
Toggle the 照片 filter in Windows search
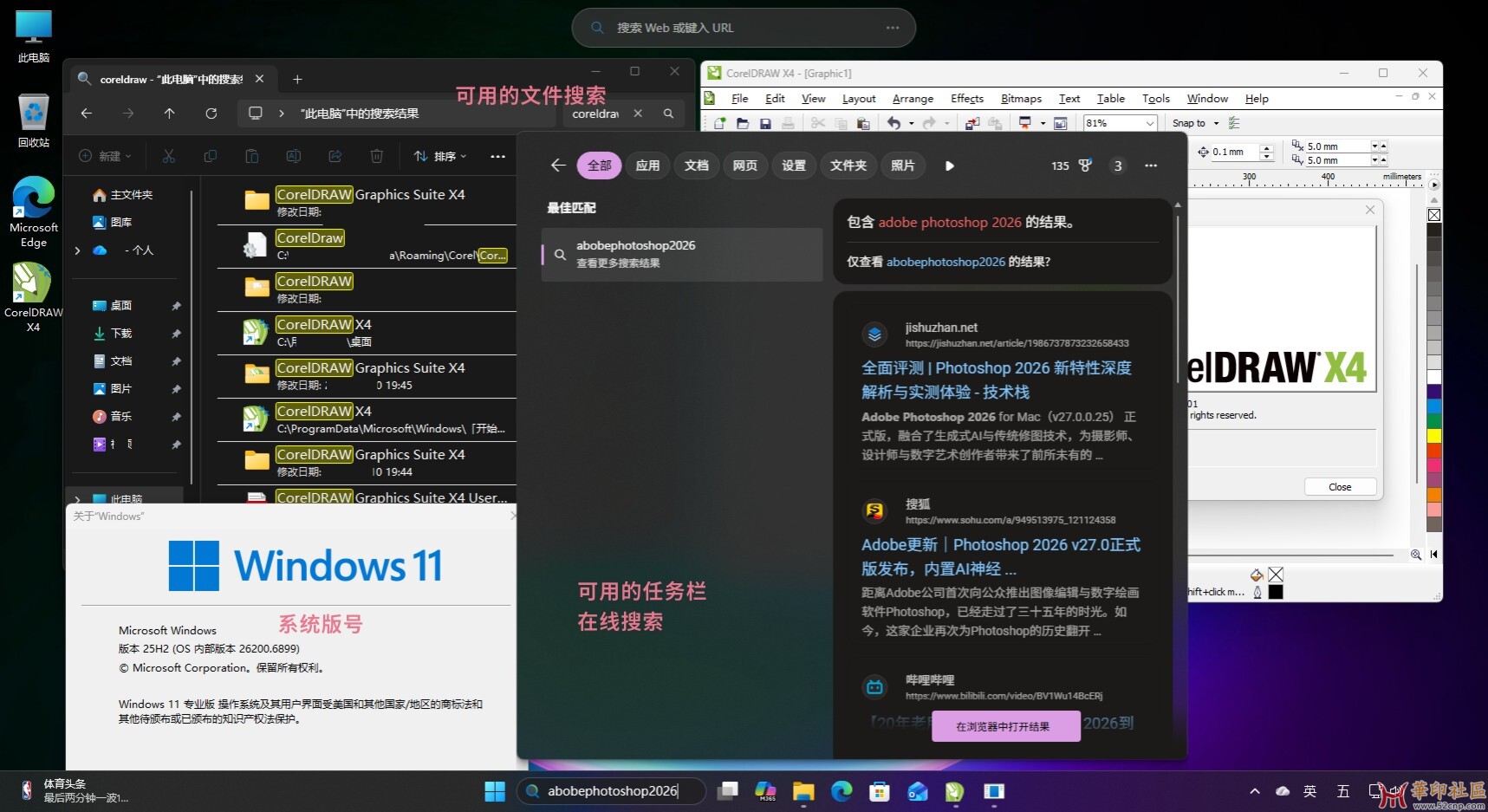pyautogui.click(x=903, y=165)
